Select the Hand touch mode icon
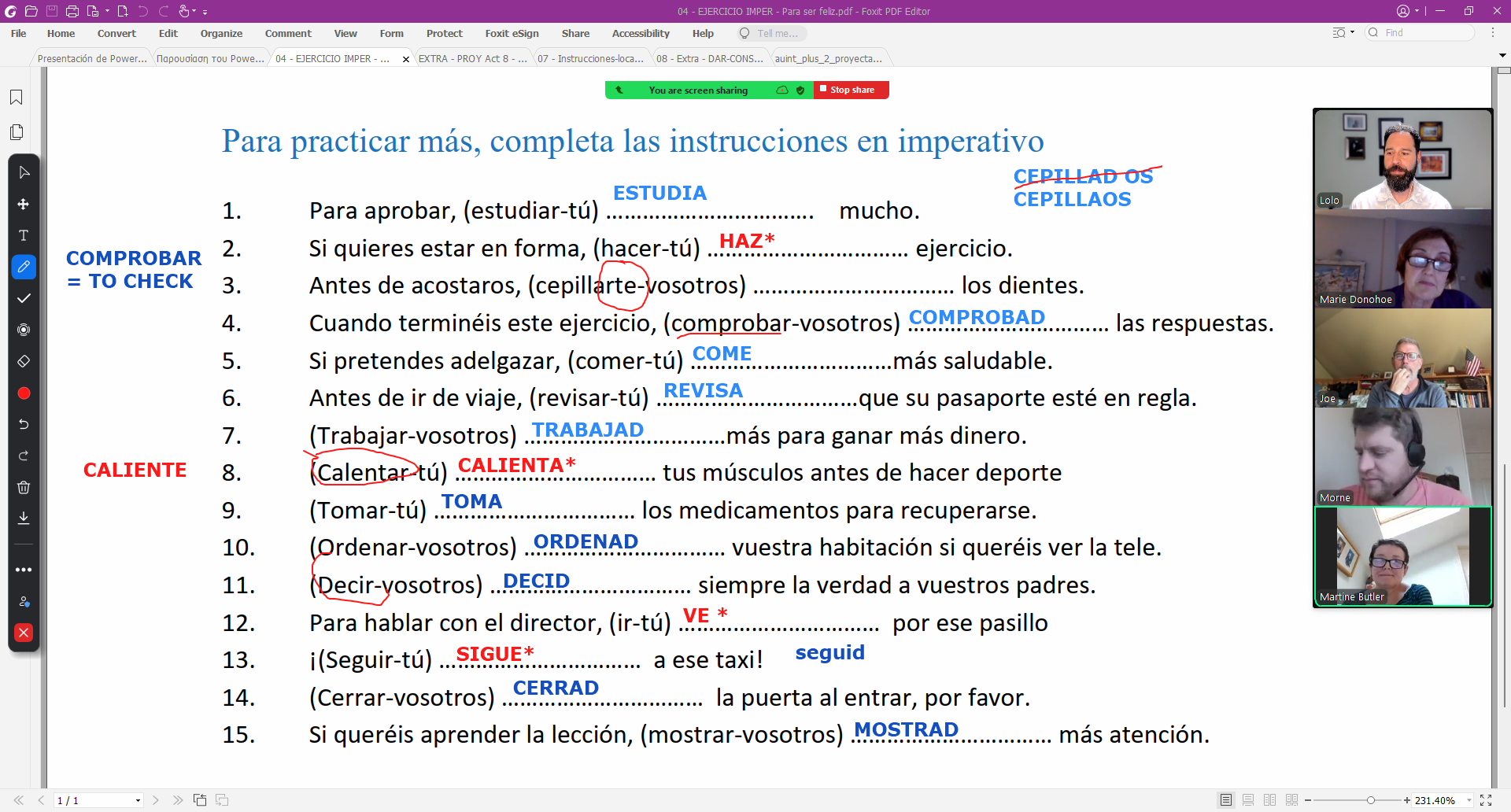The height and width of the screenshot is (812, 1511). (x=184, y=11)
